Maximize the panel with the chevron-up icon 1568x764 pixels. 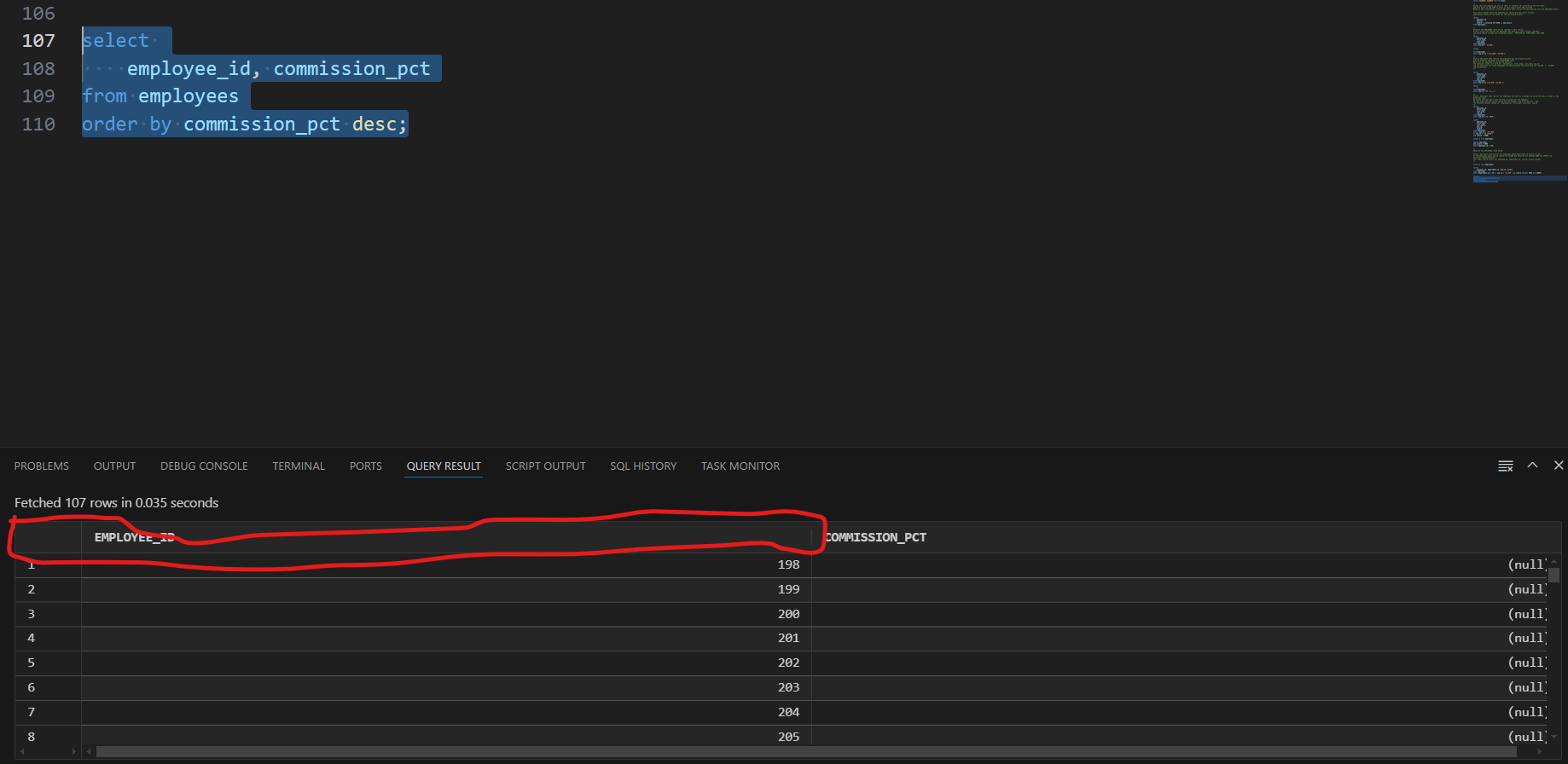[x=1532, y=466]
